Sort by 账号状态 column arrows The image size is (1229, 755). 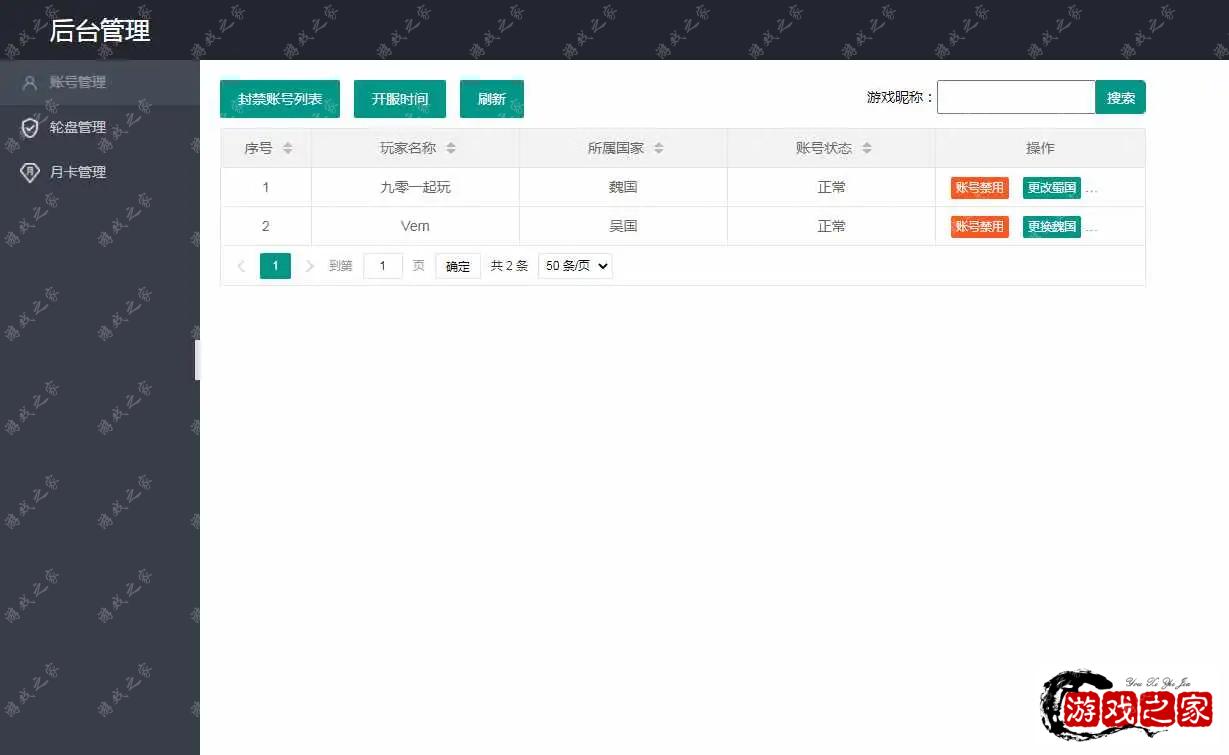tap(867, 148)
